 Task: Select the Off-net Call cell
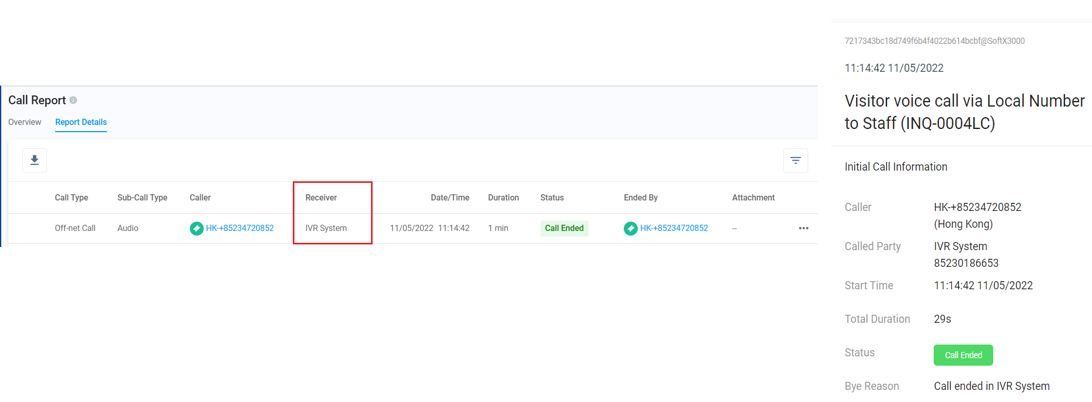click(x=75, y=229)
